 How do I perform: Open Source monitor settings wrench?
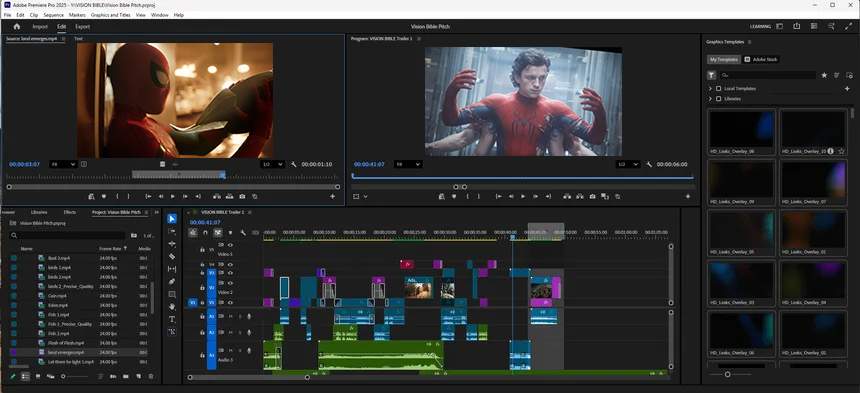[293, 164]
